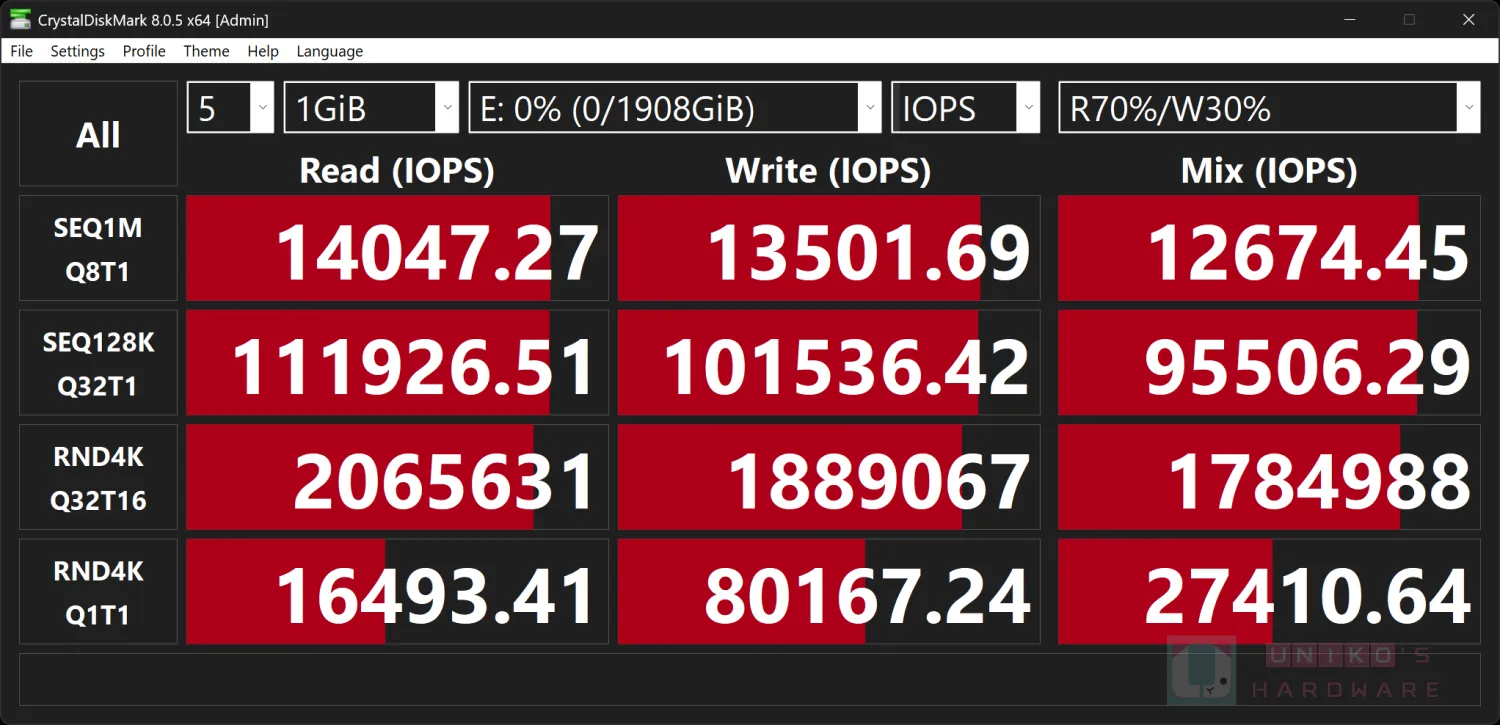This screenshot has height=725, width=1500.
Task: Open the Theme menu
Action: pyautogui.click(x=206, y=51)
